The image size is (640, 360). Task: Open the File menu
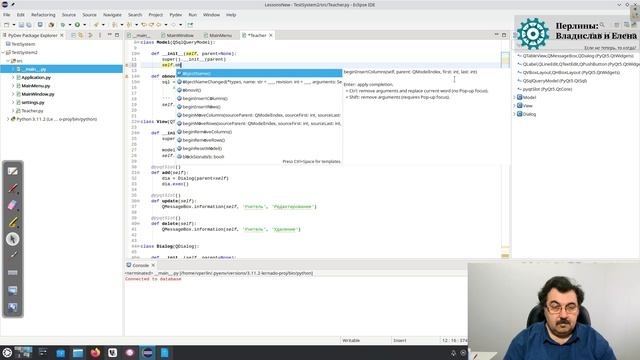pos(7,15)
